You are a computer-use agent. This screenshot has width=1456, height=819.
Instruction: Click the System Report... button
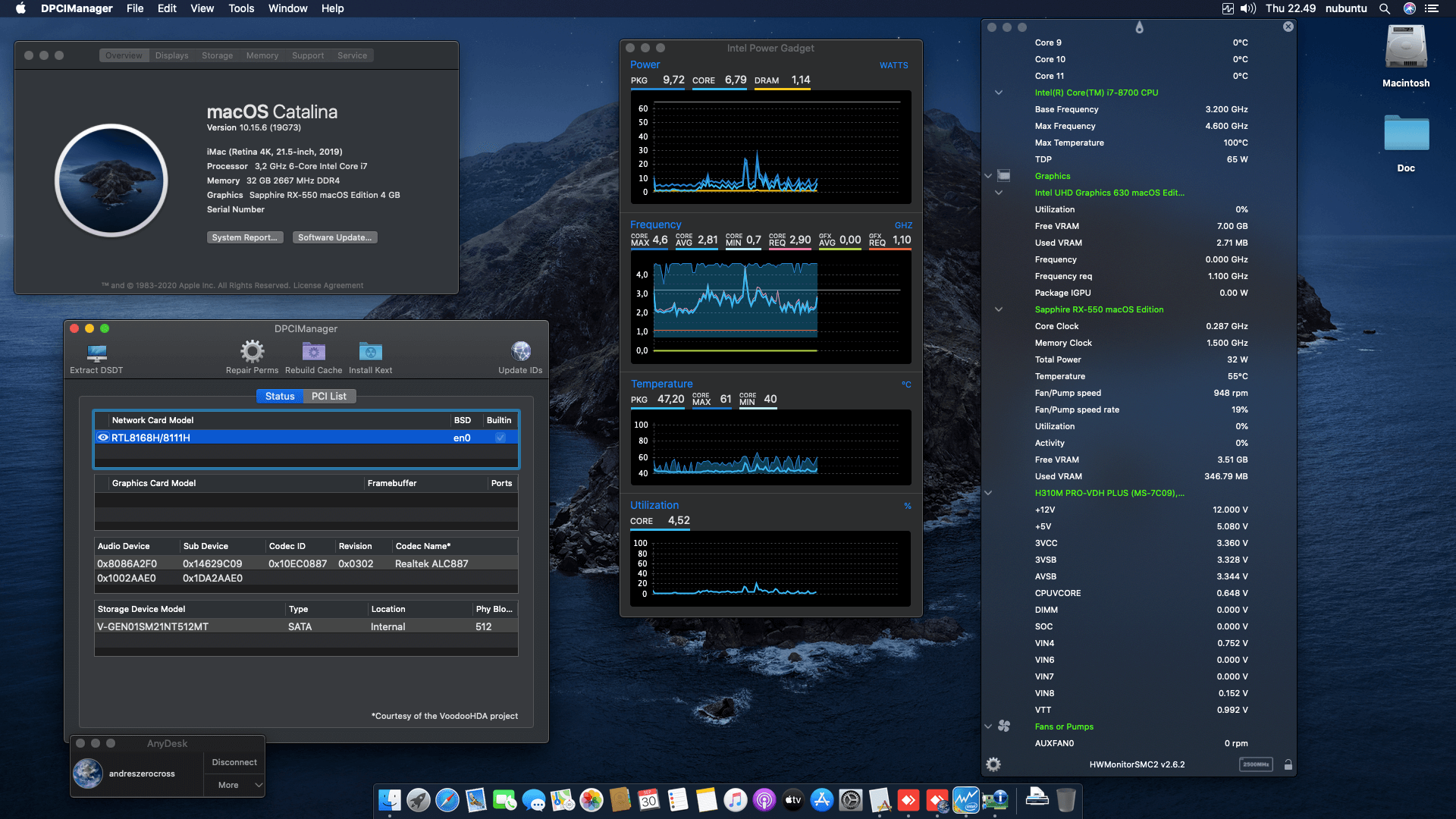coord(245,237)
